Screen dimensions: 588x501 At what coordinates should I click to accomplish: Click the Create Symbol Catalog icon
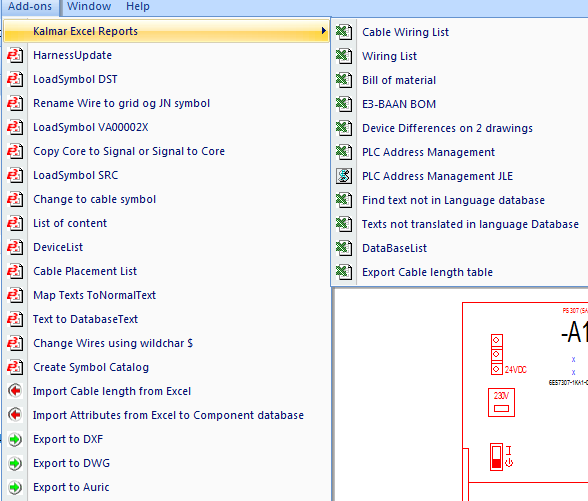pos(15,368)
